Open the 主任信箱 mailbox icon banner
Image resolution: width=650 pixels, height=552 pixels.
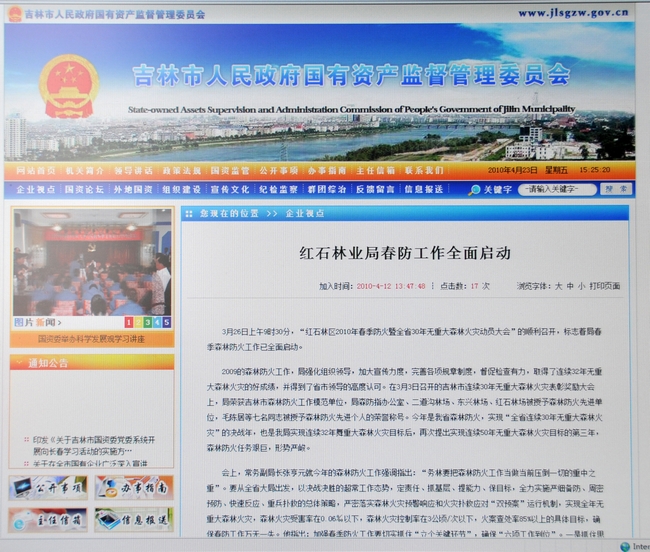click(x=49, y=520)
